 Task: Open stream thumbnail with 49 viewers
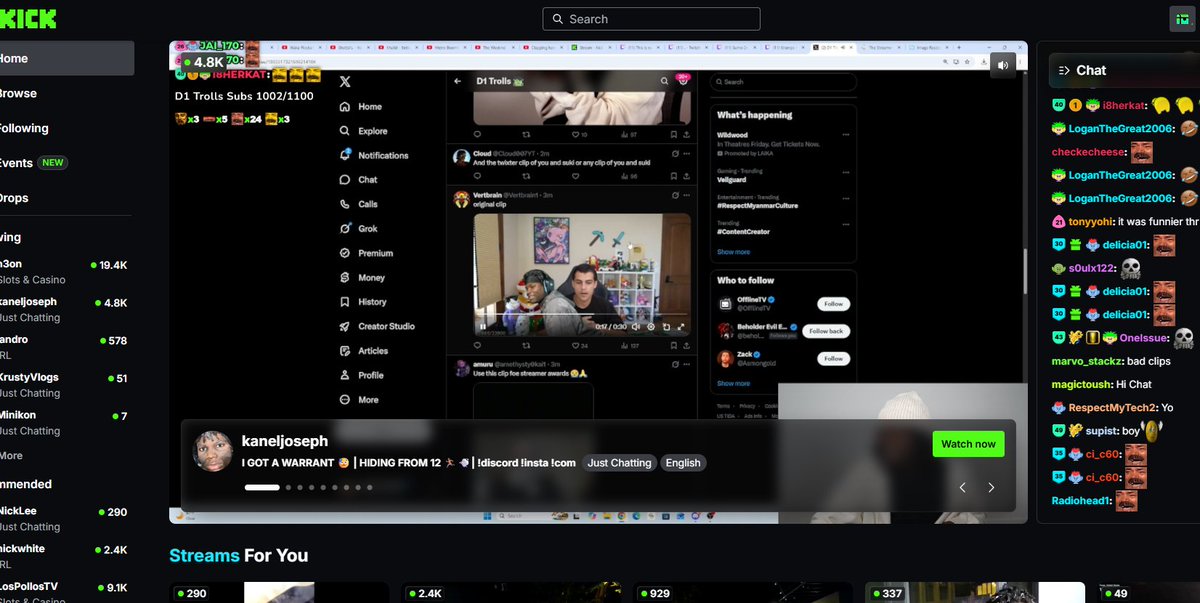[x=1148, y=593]
